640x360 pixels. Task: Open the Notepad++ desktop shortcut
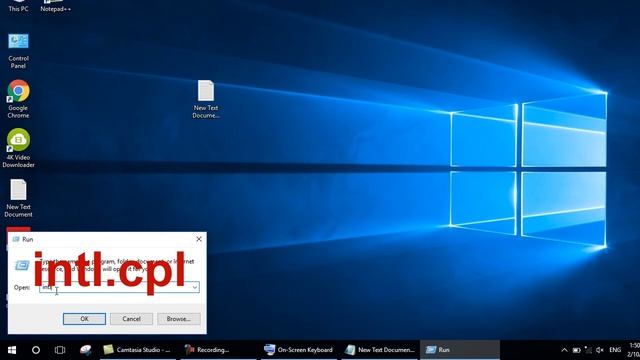click(56, 6)
